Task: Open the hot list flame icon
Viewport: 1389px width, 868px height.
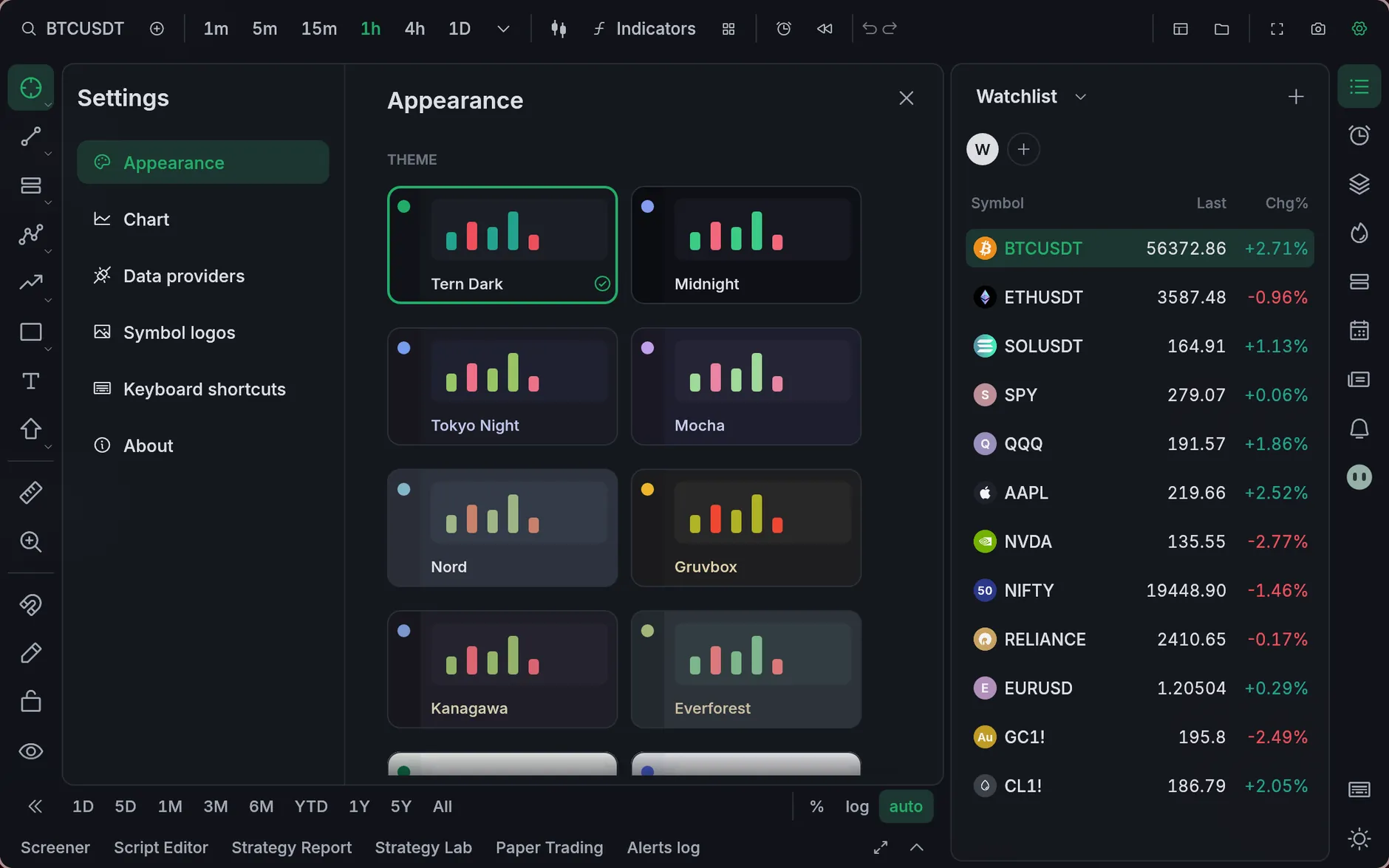Action: (x=1359, y=233)
